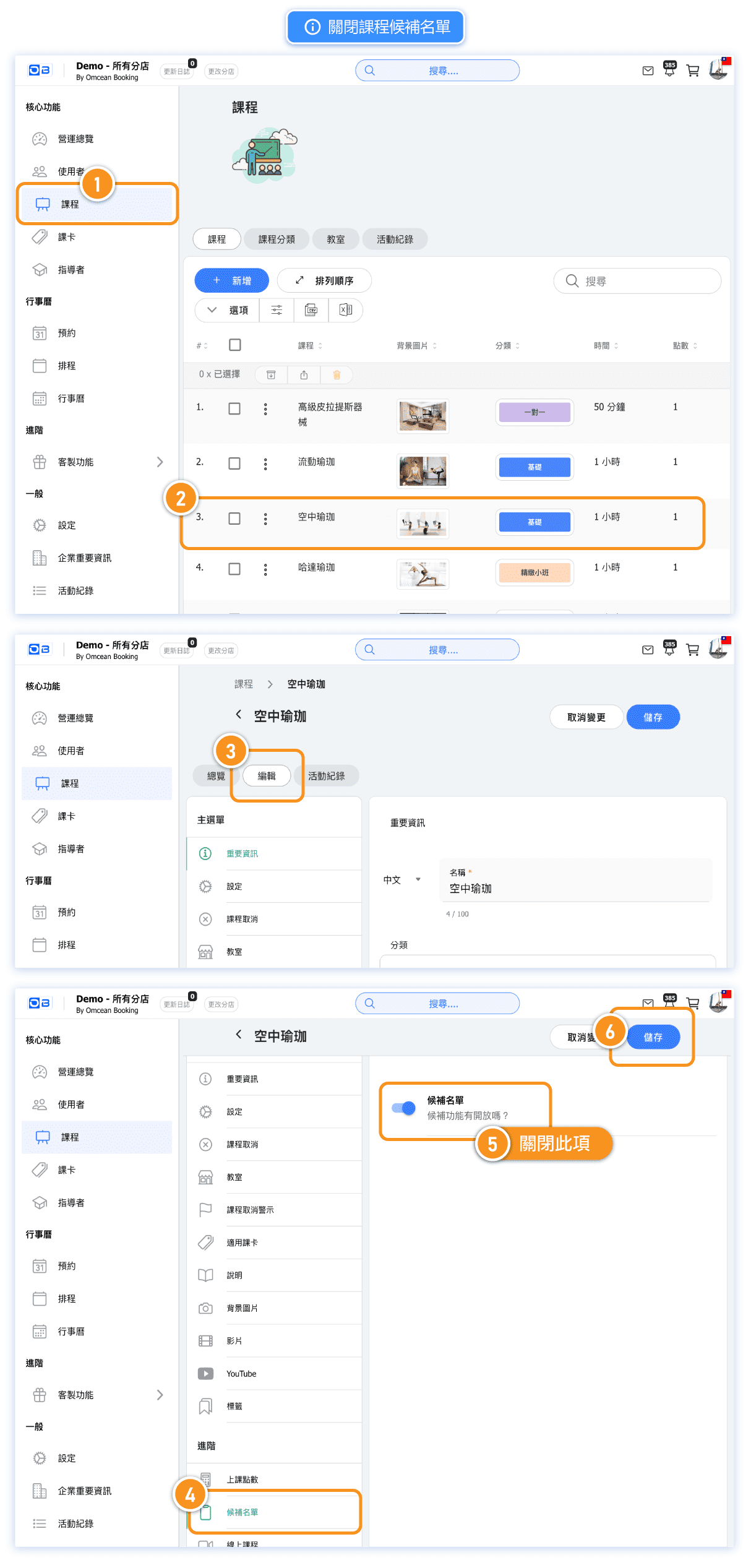Open the 流動瑜珈 background thumbnail
The image size is (751, 1568).
(x=423, y=470)
